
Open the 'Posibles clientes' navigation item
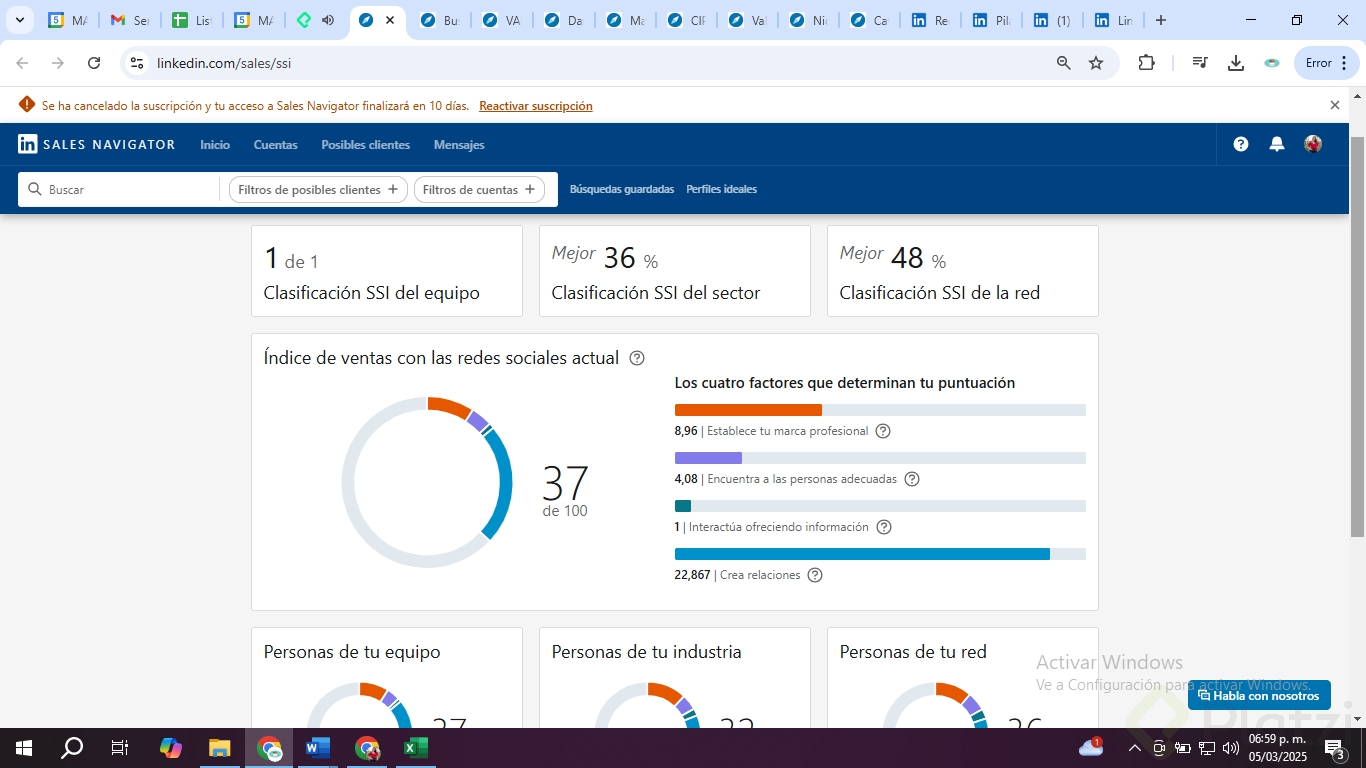point(366,145)
